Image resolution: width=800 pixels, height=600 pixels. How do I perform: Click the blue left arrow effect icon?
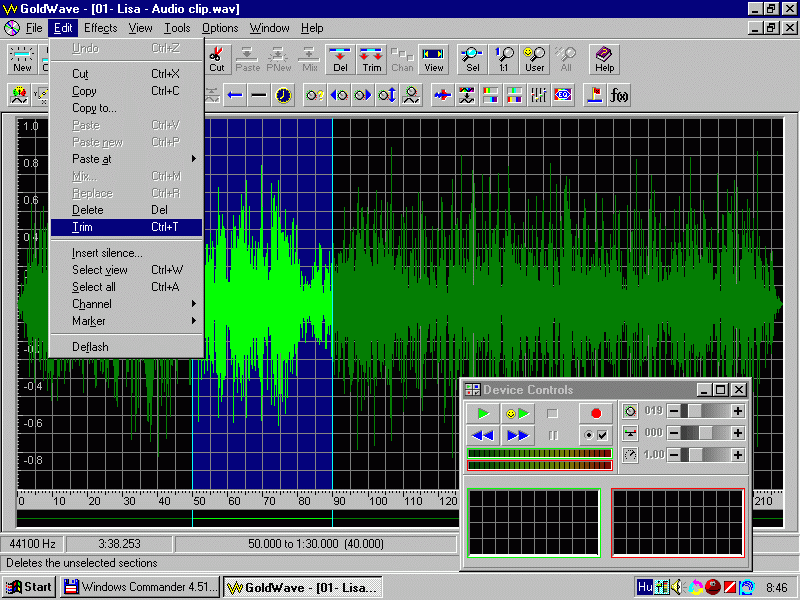[235, 95]
